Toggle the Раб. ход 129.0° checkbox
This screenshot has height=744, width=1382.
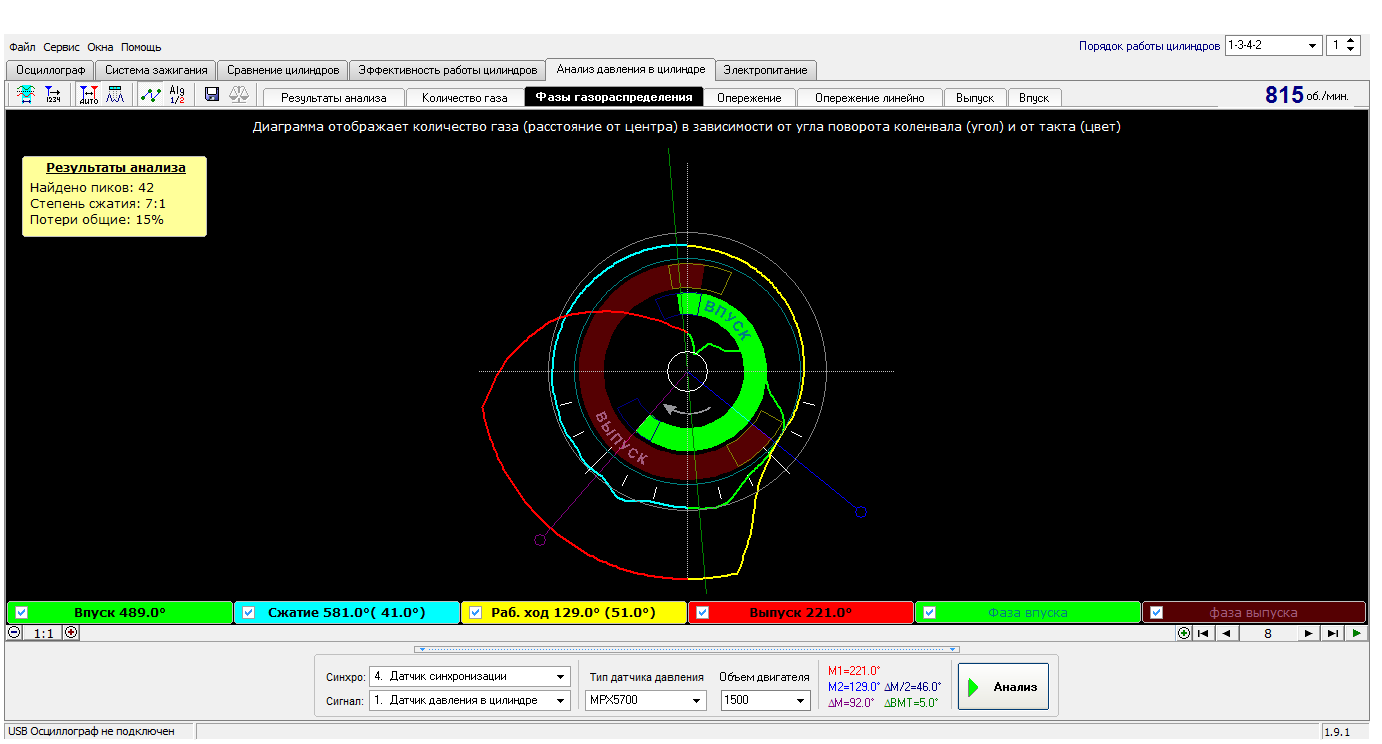(476, 613)
